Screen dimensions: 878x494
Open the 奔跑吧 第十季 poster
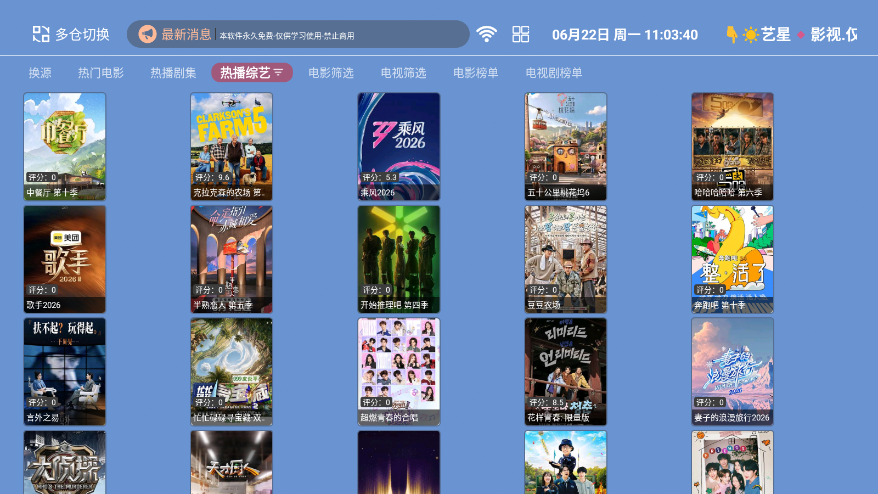click(x=732, y=259)
